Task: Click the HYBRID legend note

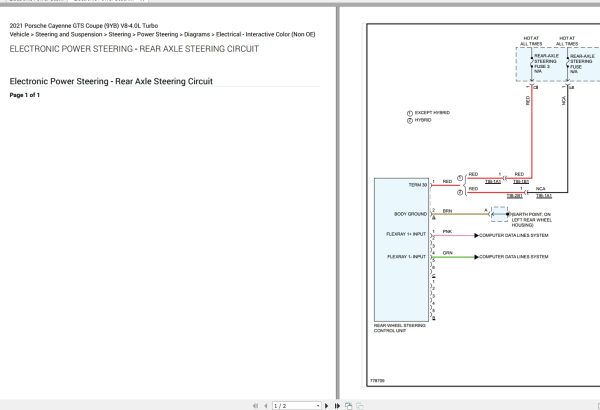Action: click(x=423, y=120)
